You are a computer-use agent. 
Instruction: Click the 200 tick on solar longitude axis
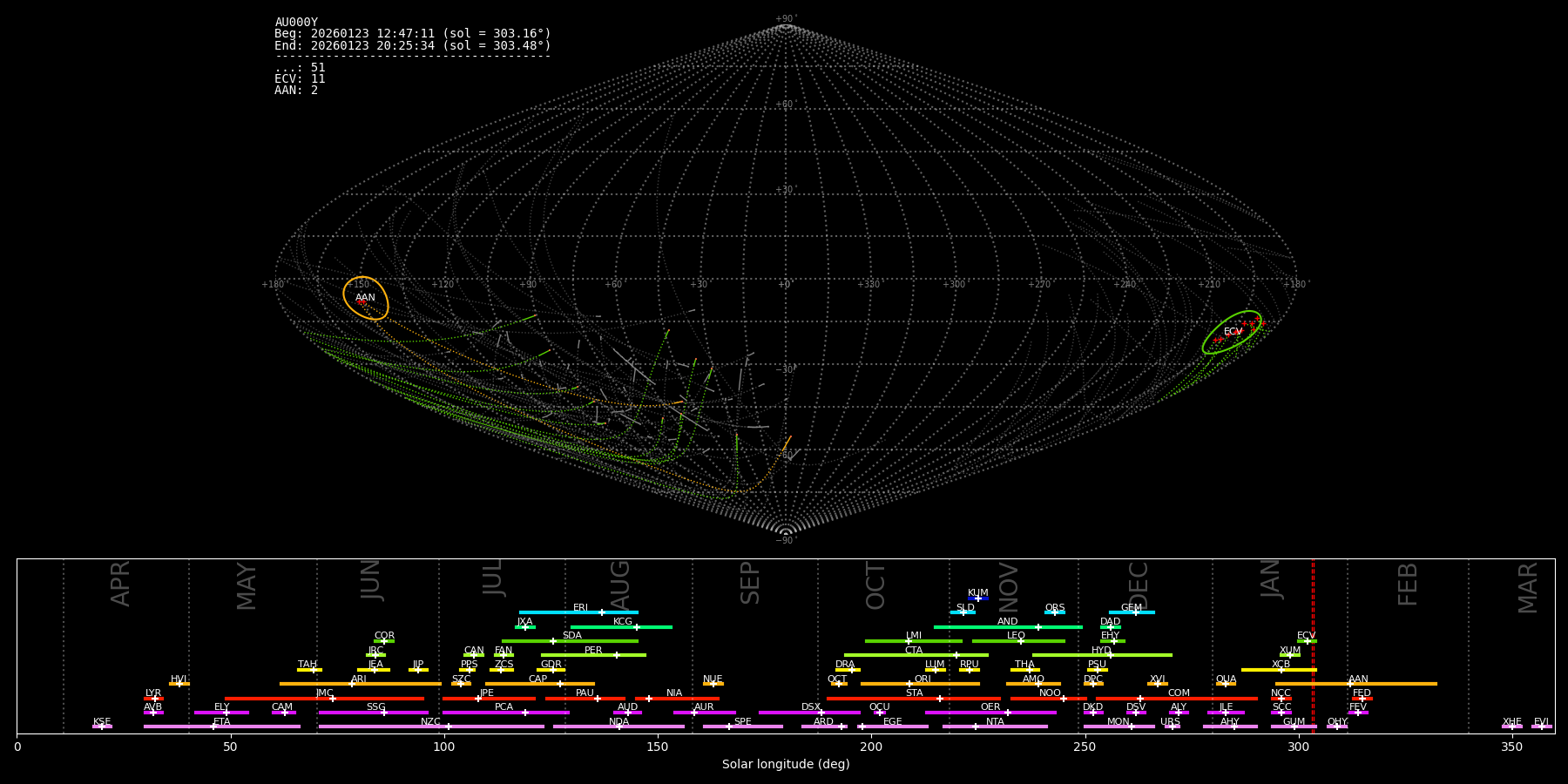click(871, 747)
